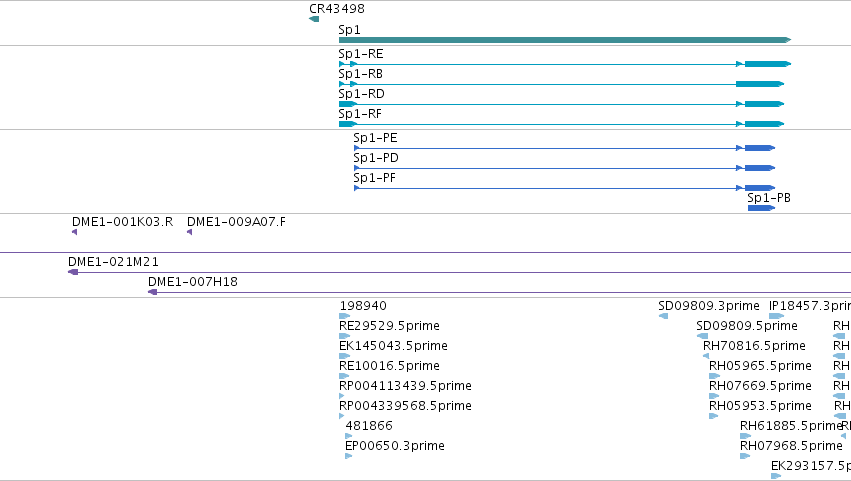851x481 pixels.
Task: Select the Sp1 gene bar
Action: click(x=565, y=40)
